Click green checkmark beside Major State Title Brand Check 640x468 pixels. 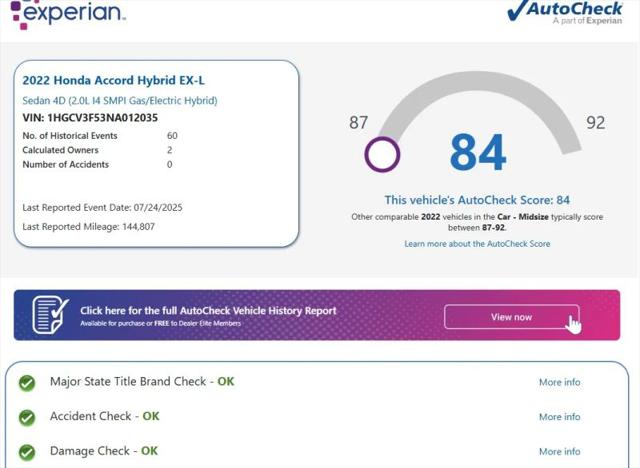coord(27,383)
